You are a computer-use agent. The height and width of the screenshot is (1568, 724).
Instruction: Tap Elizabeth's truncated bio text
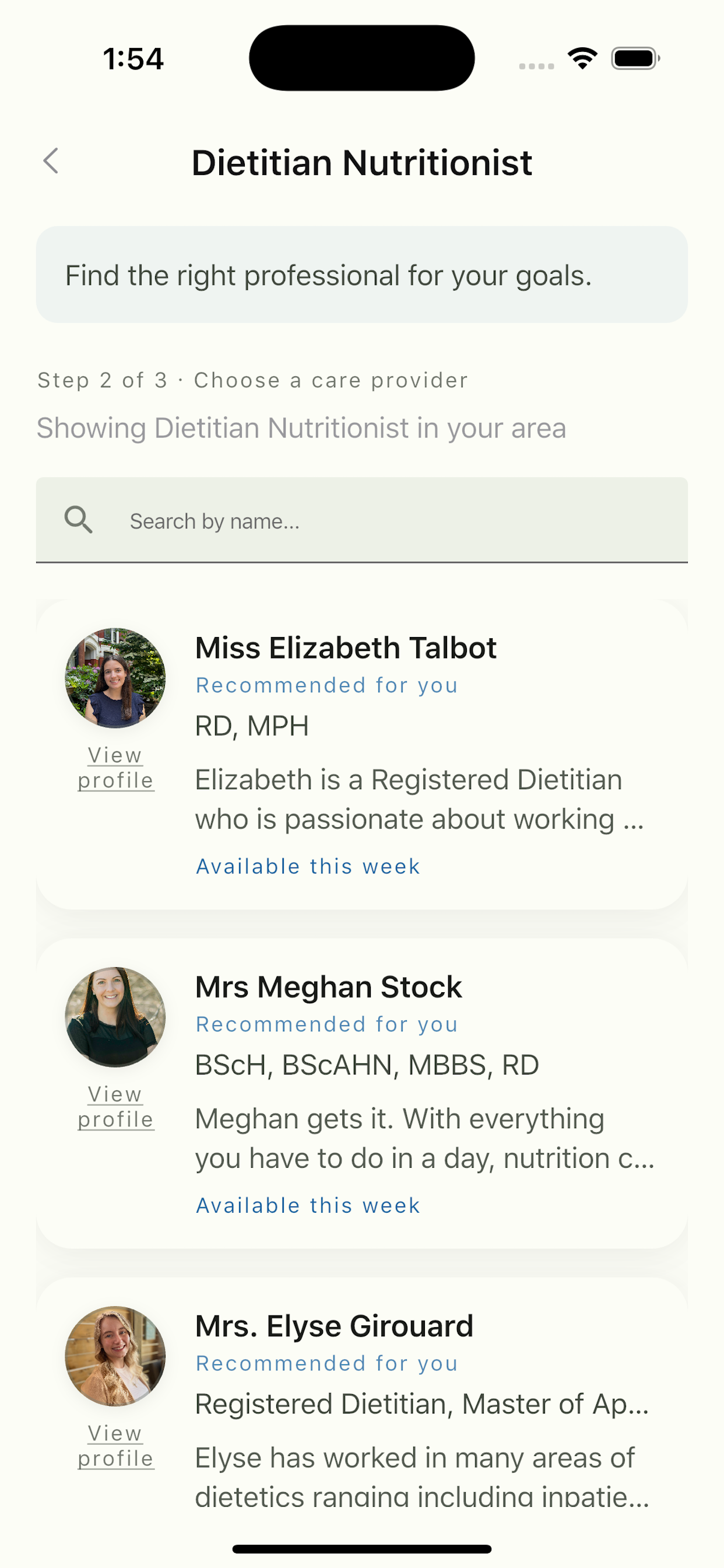coord(420,799)
